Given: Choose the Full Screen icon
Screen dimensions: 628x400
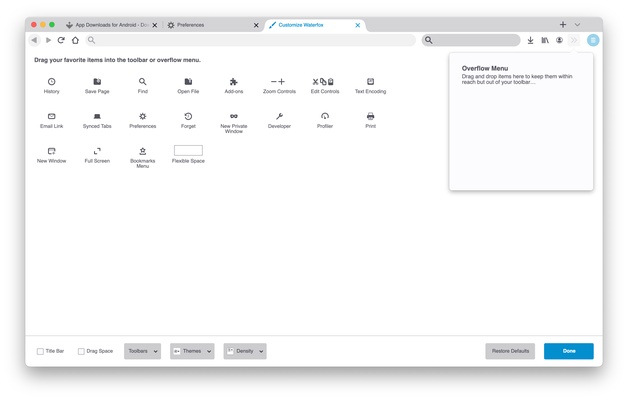Looking at the screenshot, I should tap(97, 151).
